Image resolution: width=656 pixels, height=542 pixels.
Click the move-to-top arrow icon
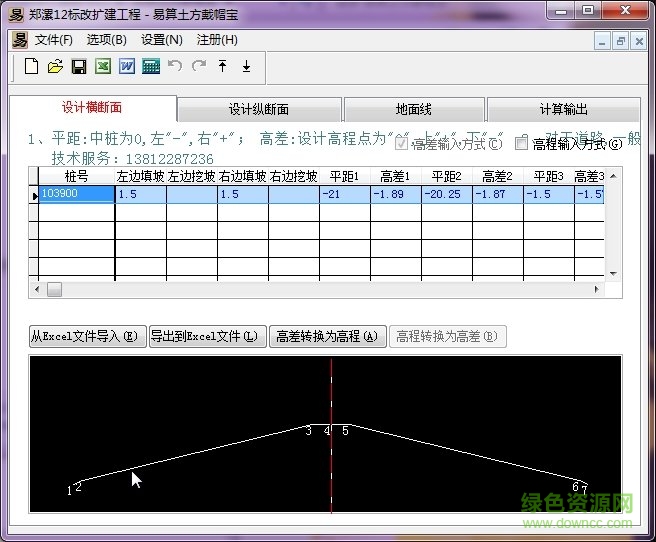coord(222,67)
